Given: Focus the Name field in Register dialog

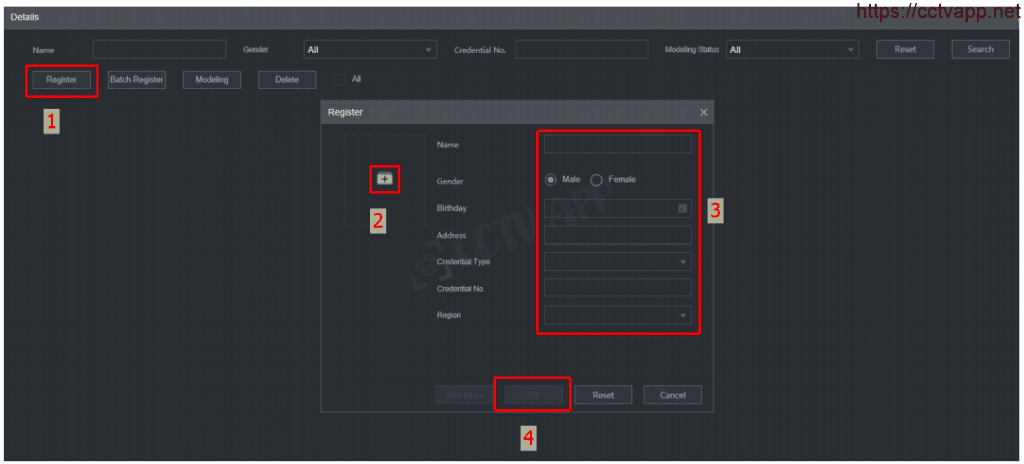Looking at the screenshot, I should pos(617,145).
